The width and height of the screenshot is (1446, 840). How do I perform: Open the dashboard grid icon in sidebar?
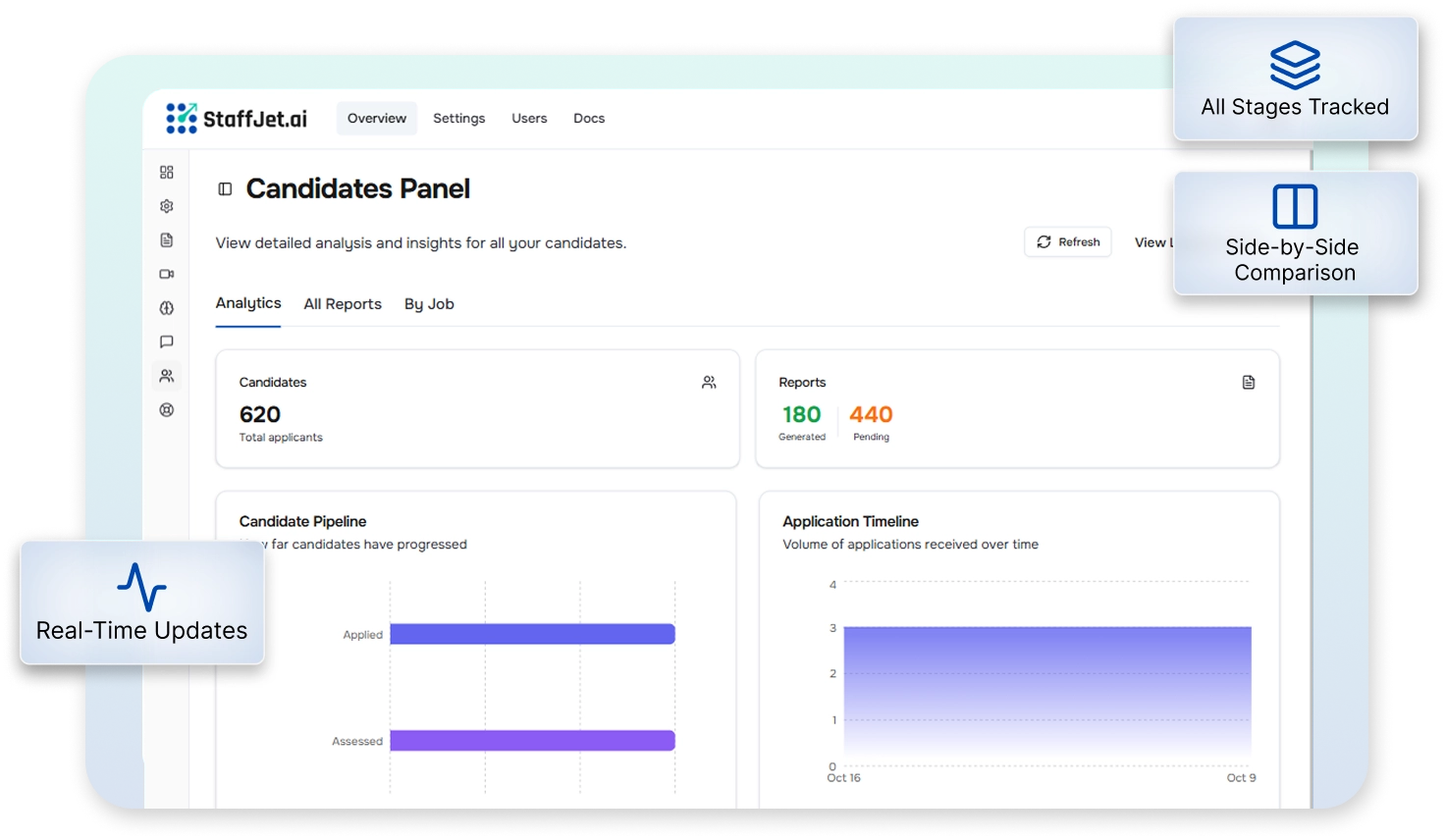tap(167, 173)
